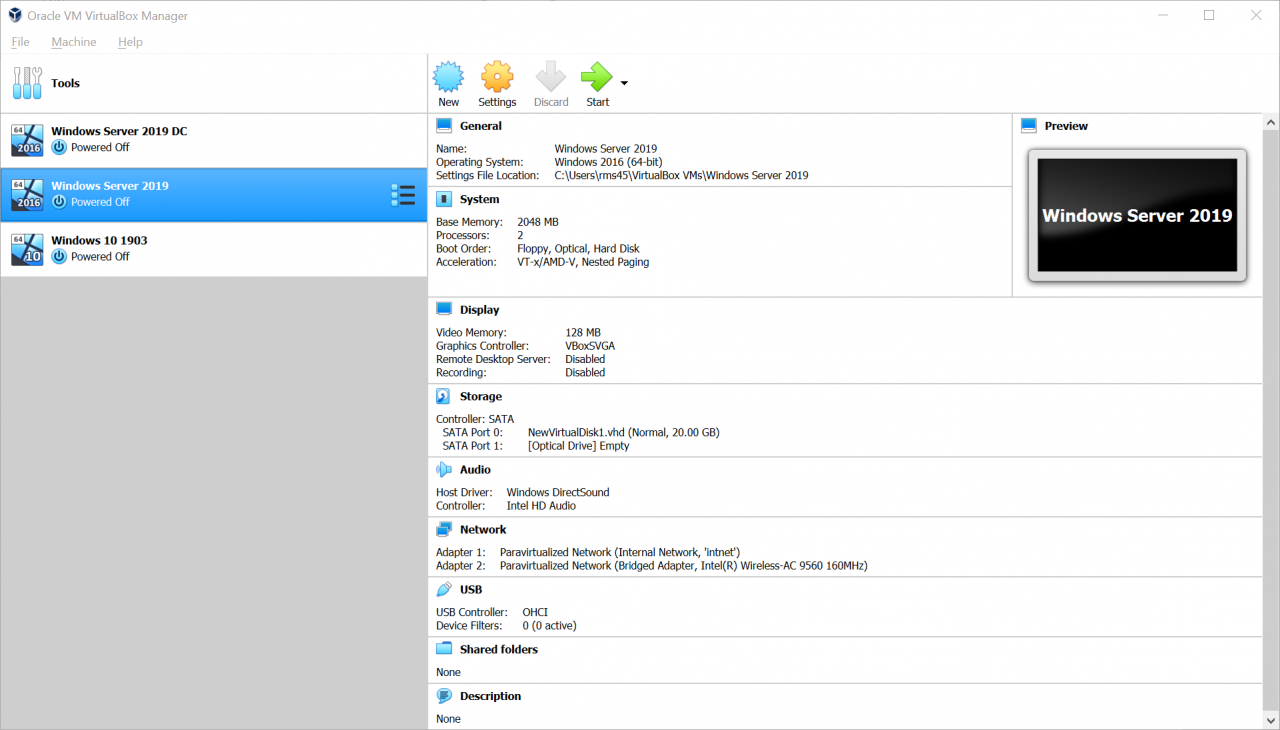Click the Windows Server 2019 preview thumbnail
The height and width of the screenshot is (730, 1280).
pos(1137,215)
